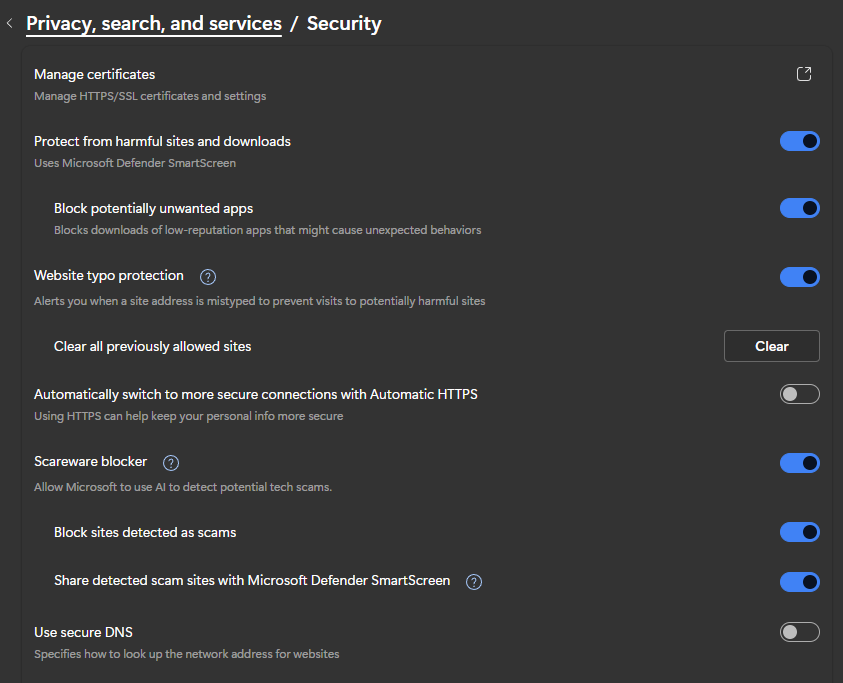843x683 pixels.
Task: Click the Scareware blocker setting title
Action: pos(90,462)
